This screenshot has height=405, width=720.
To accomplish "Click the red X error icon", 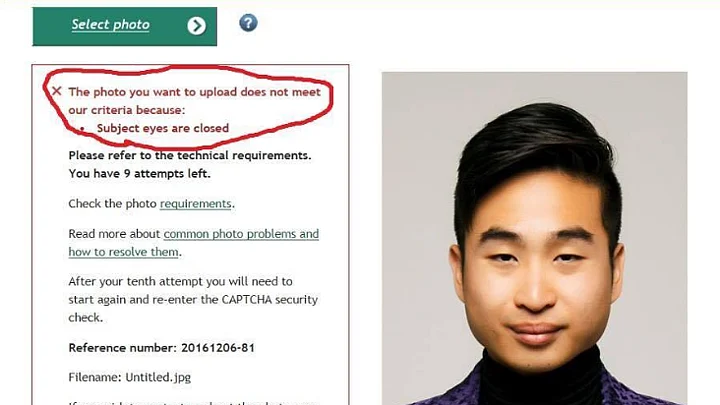I will (56, 91).
